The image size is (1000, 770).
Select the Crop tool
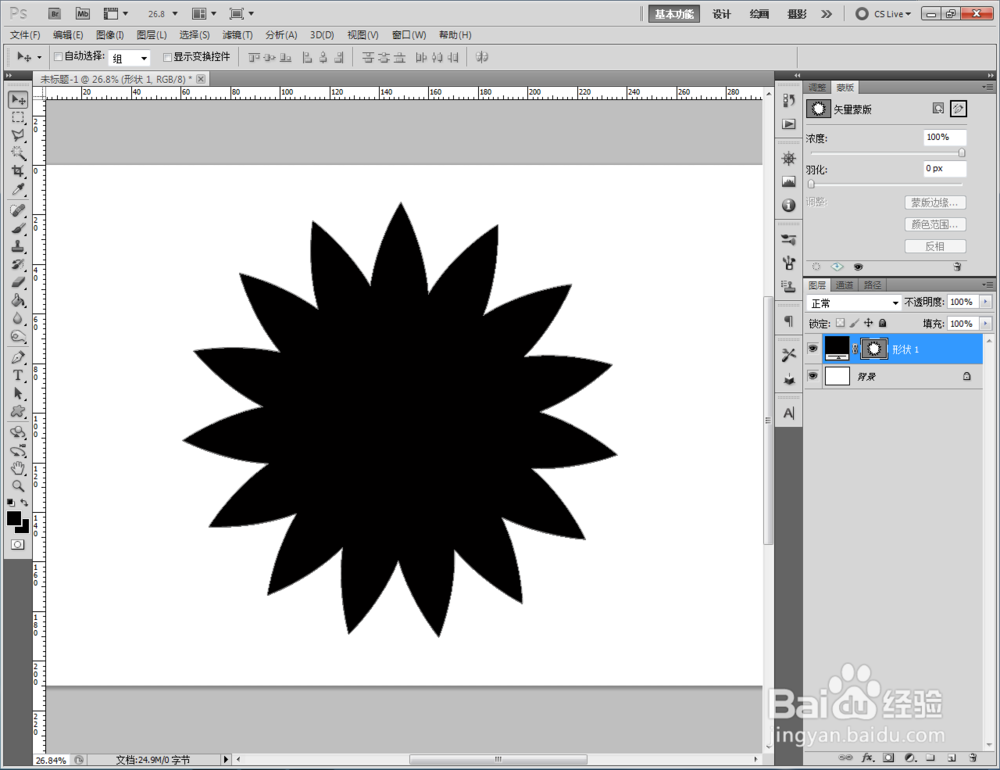(x=18, y=171)
